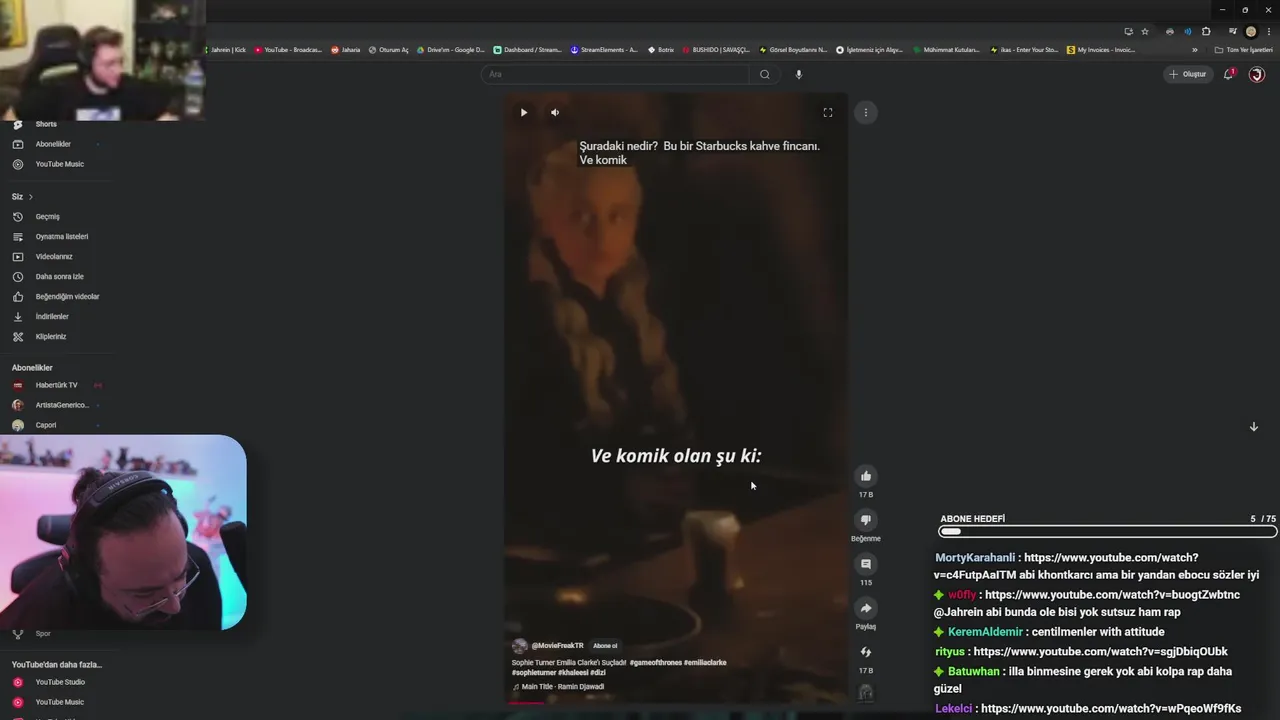Open the Botrix bookmark

661,50
